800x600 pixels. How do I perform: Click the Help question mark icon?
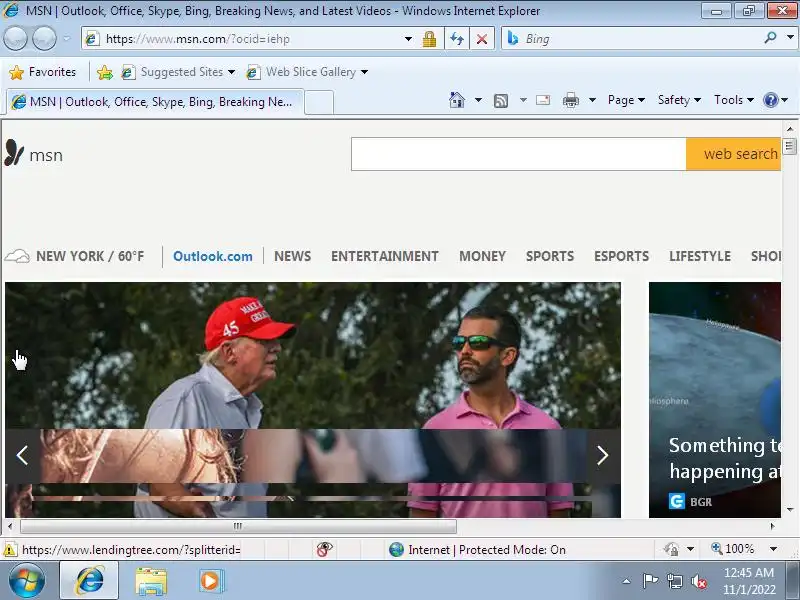pyautogui.click(x=770, y=100)
